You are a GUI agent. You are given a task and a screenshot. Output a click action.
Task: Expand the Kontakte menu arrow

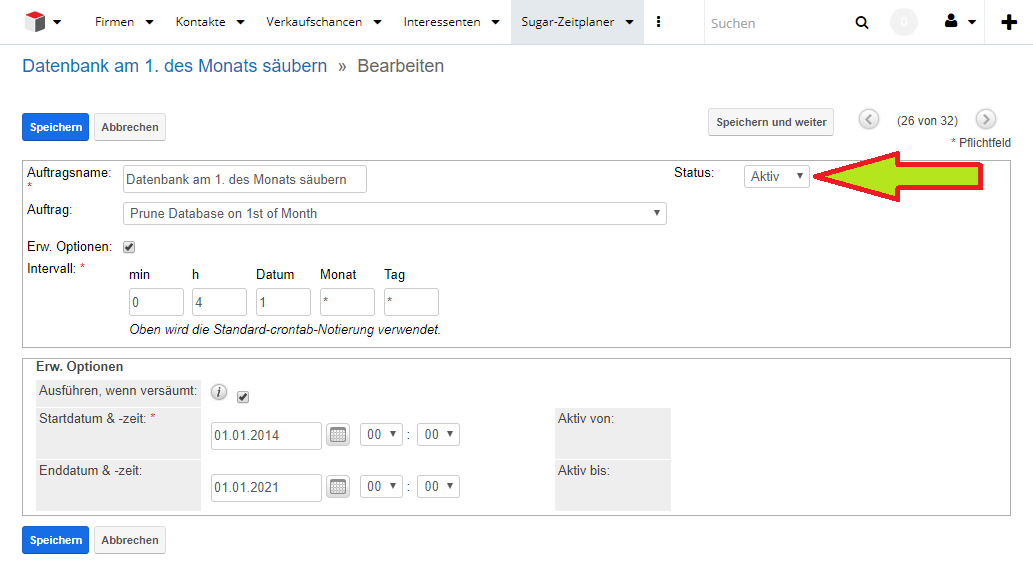pos(240,22)
